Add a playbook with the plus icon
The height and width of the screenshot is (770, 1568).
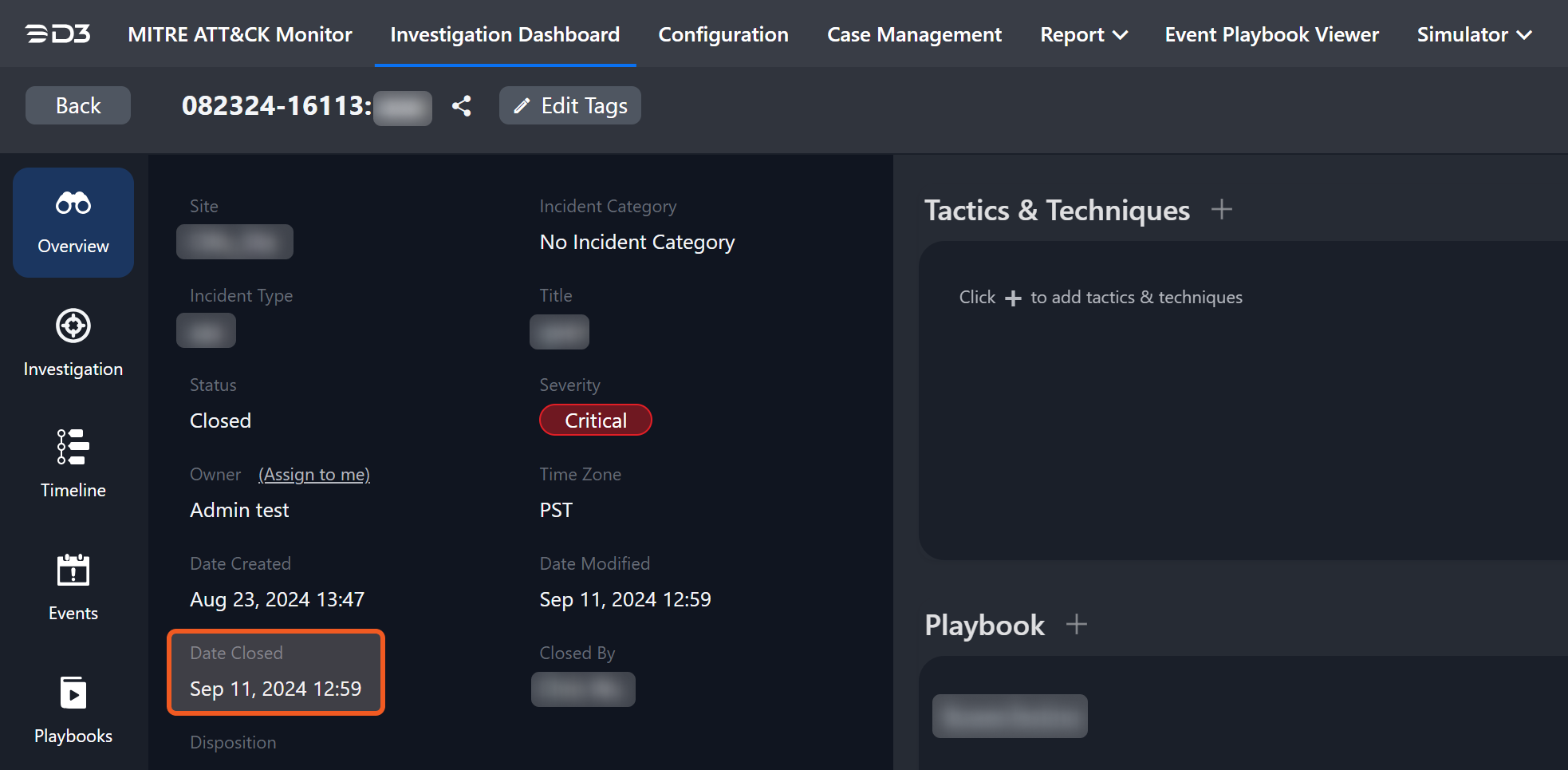[x=1076, y=624]
